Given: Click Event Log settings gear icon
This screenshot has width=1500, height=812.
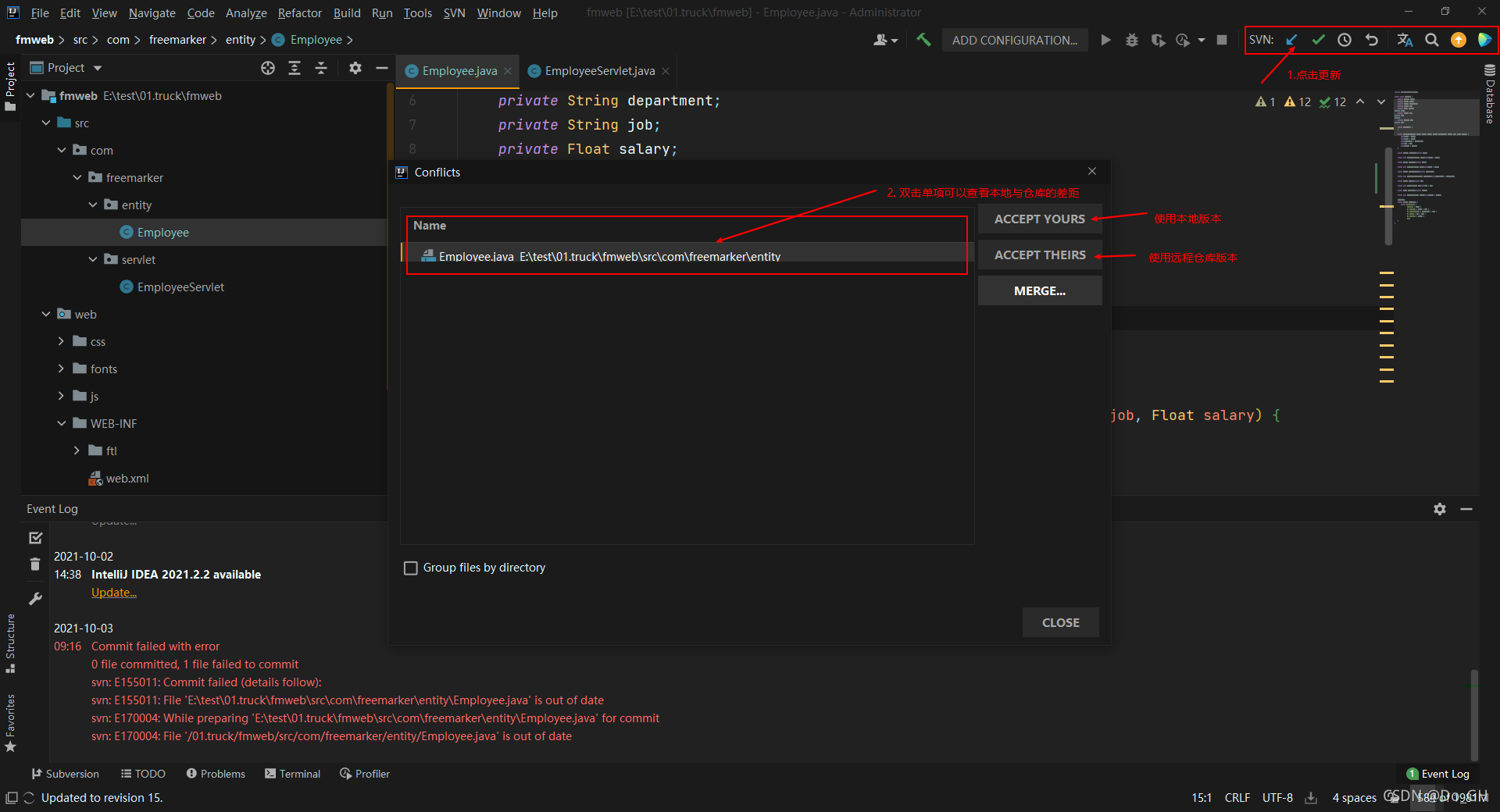Looking at the screenshot, I should pos(1440,509).
